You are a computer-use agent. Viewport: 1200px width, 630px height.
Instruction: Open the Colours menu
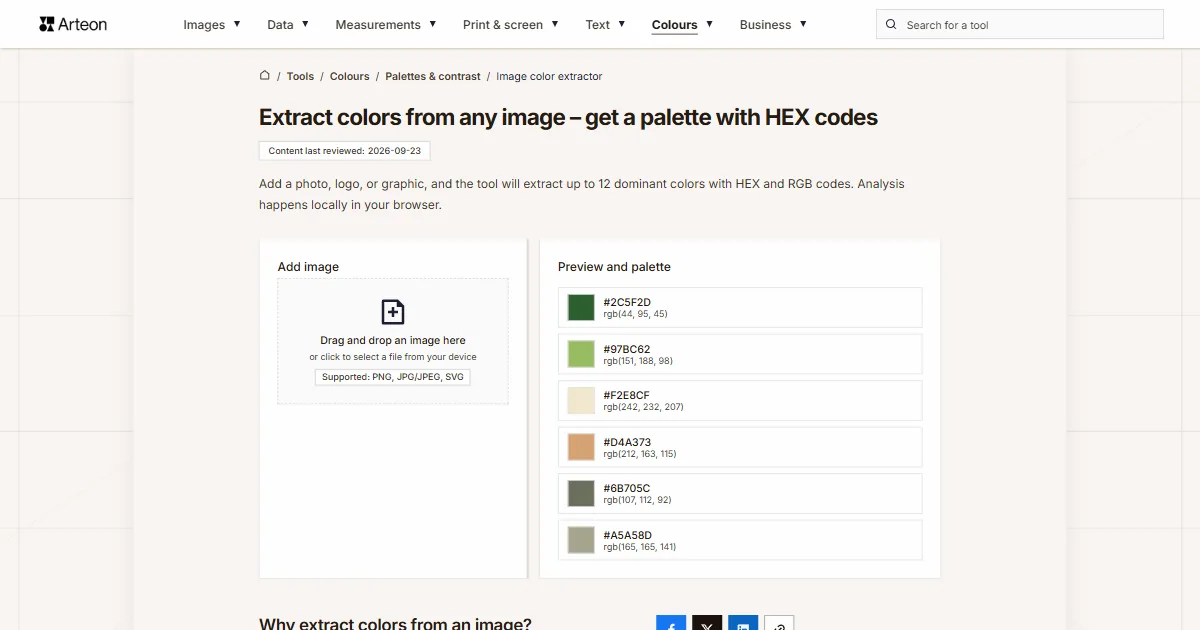[x=682, y=24]
